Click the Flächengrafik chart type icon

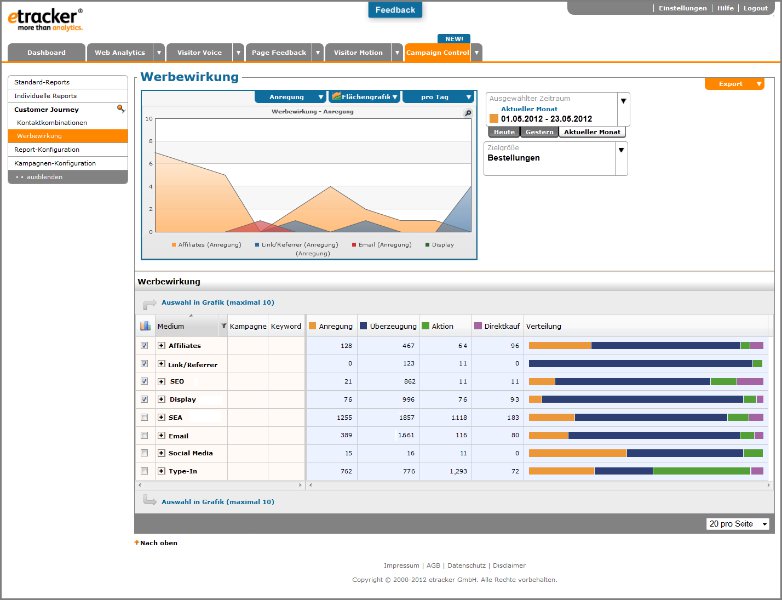point(337,96)
